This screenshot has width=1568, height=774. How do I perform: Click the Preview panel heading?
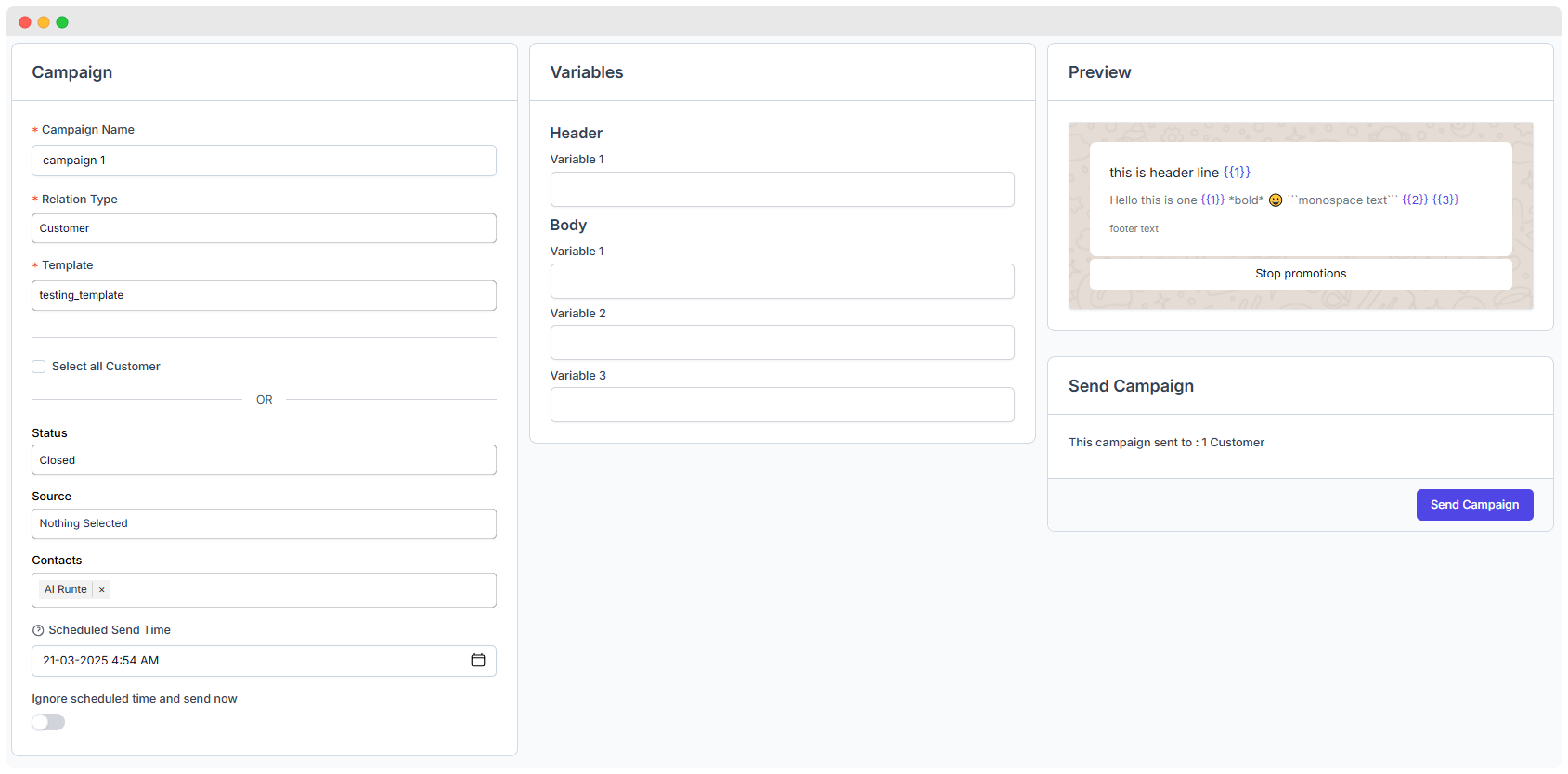tap(1099, 72)
